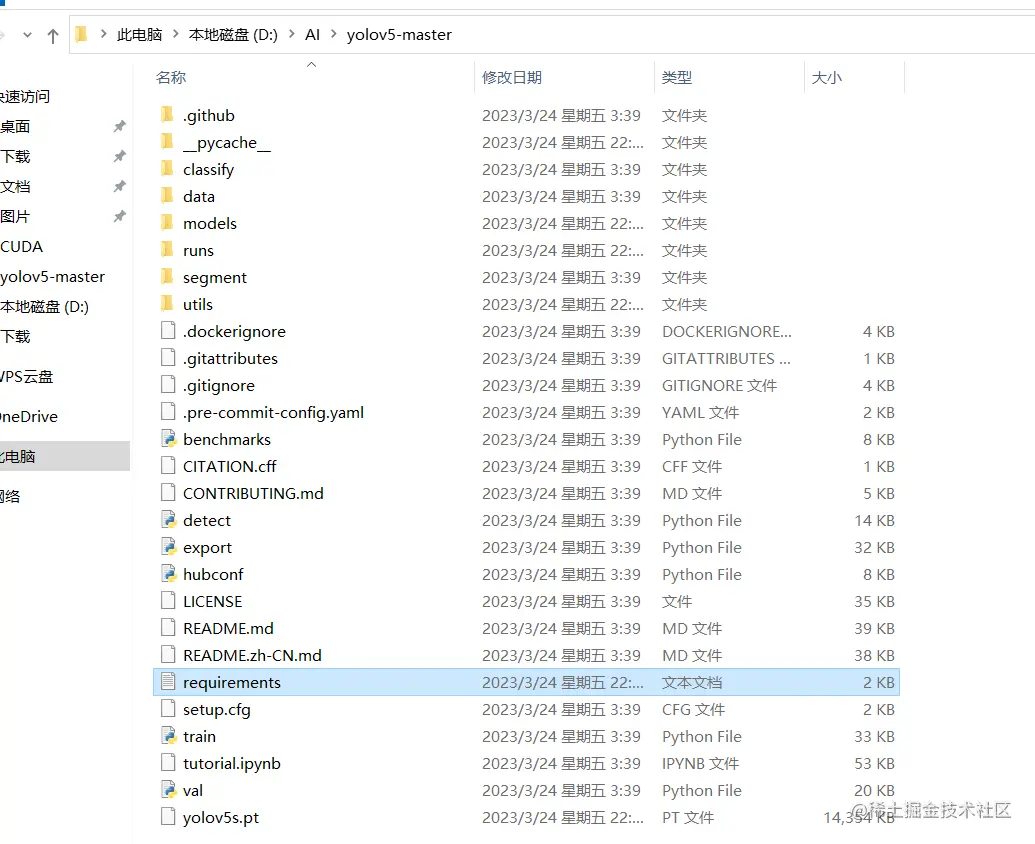
Task: Select the export Python file icon
Action: click(x=168, y=548)
